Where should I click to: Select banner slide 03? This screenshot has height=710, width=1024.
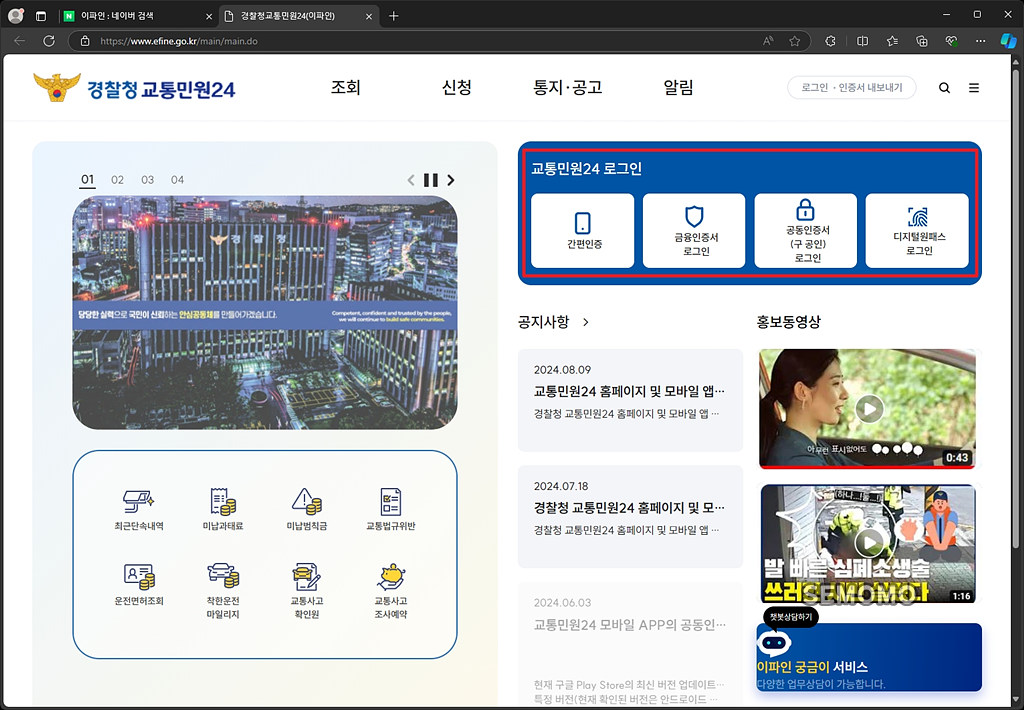[x=148, y=180]
